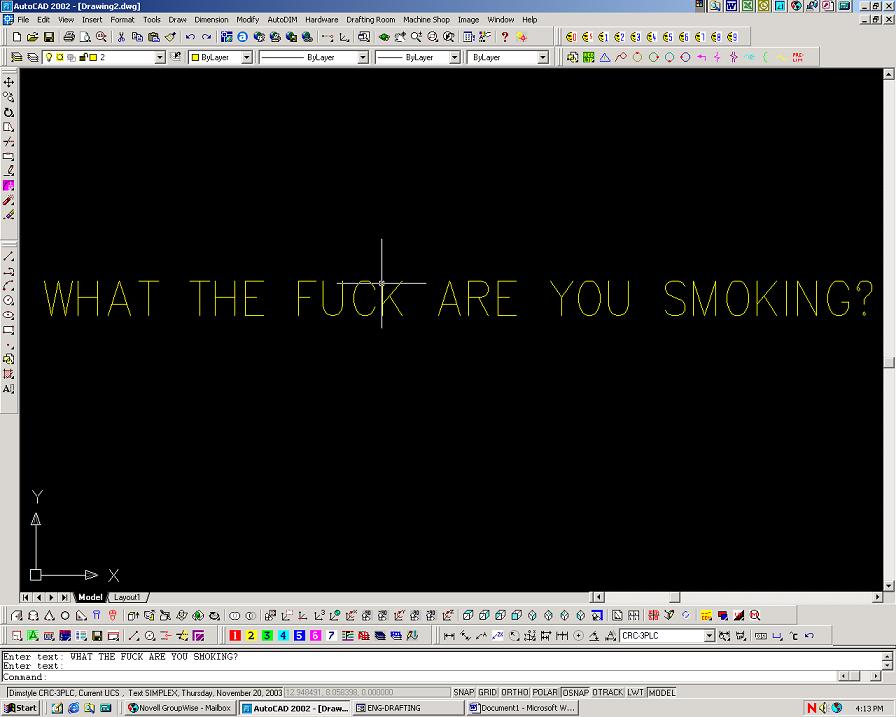Select the Multiline Text tool
The width and height of the screenshot is (896, 717).
[x=9, y=389]
